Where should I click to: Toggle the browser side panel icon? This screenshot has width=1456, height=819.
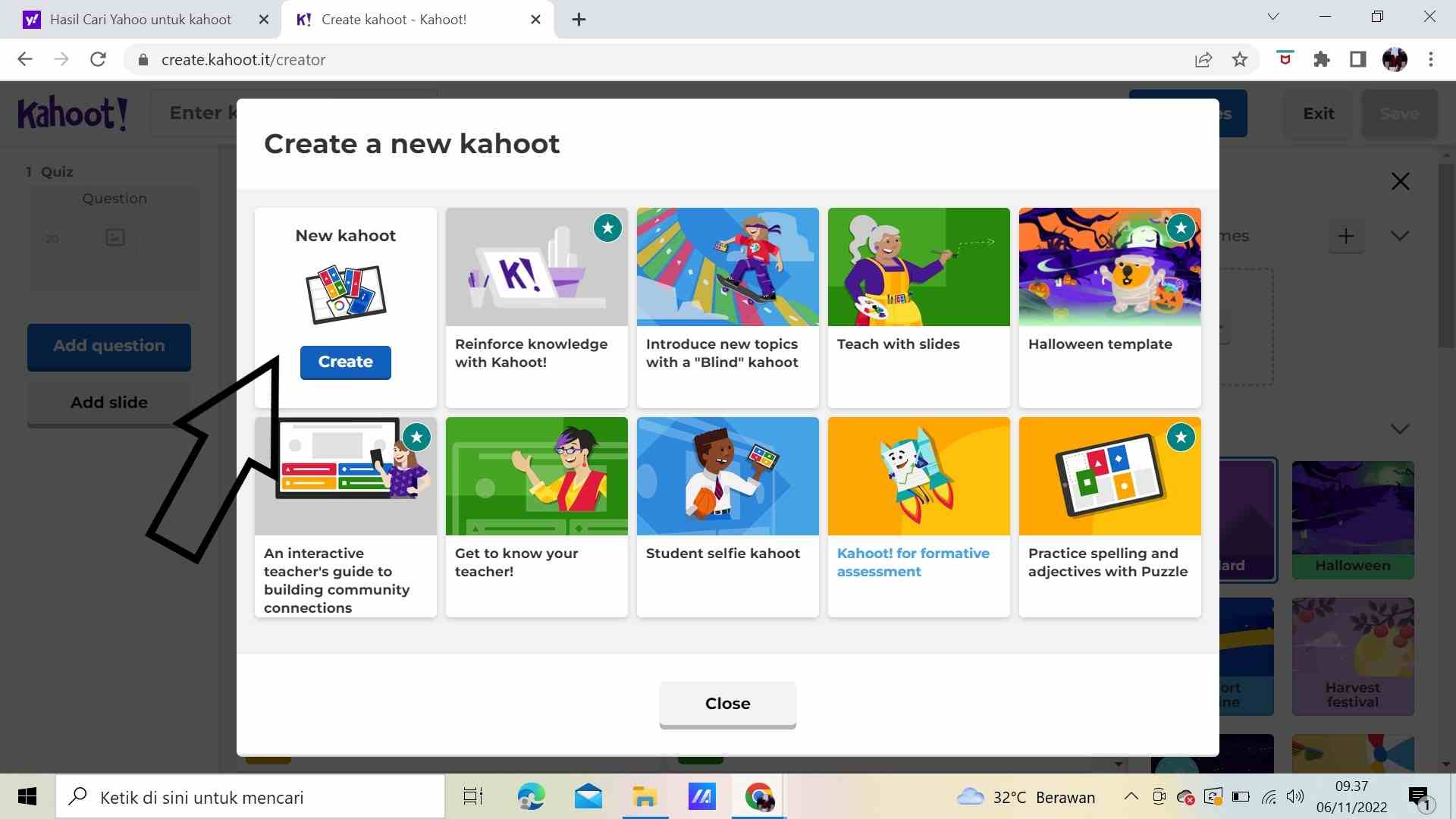click(x=1357, y=59)
